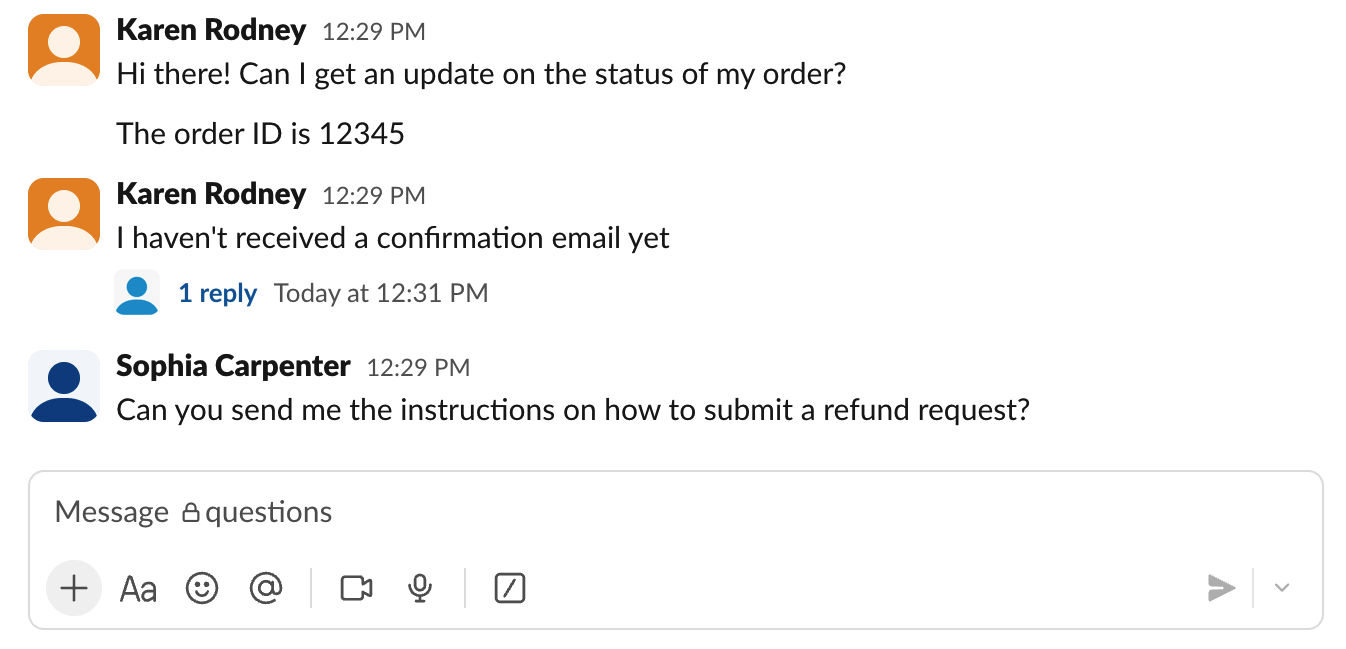The width and height of the screenshot is (1346, 649).
Task: Click Sophia Carpenter's avatar
Action: (x=64, y=385)
